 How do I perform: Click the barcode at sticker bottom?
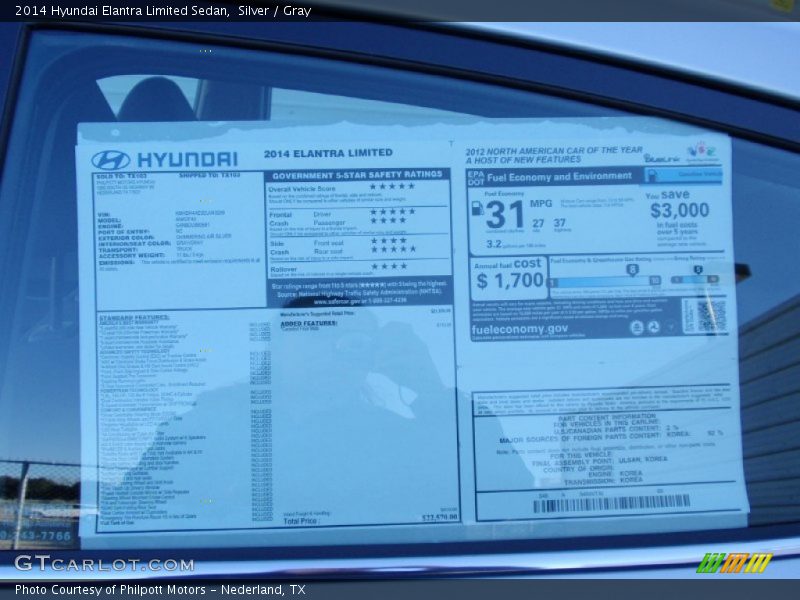(x=611, y=504)
